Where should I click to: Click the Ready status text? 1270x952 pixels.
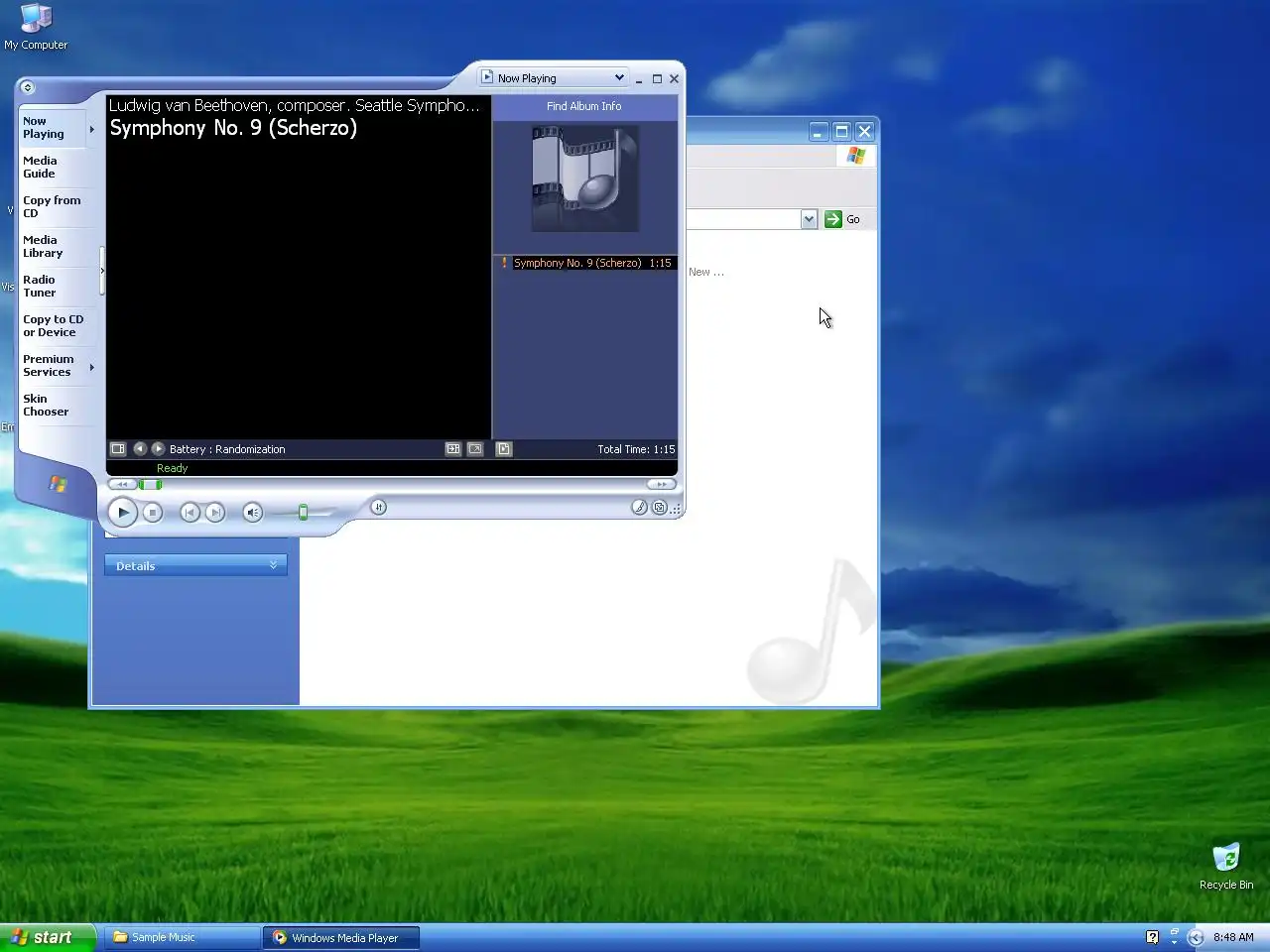coord(172,468)
